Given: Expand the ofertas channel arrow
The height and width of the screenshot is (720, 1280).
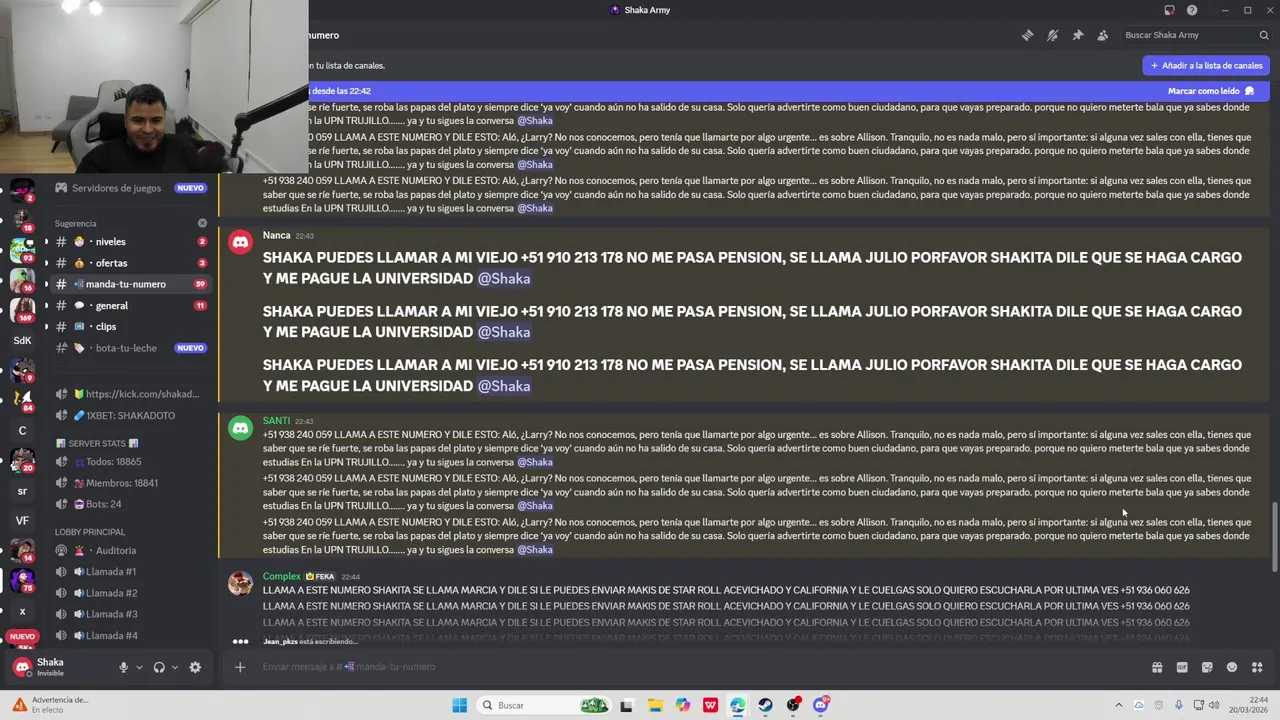Looking at the screenshot, I should pyautogui.click(x=46, y=263).
